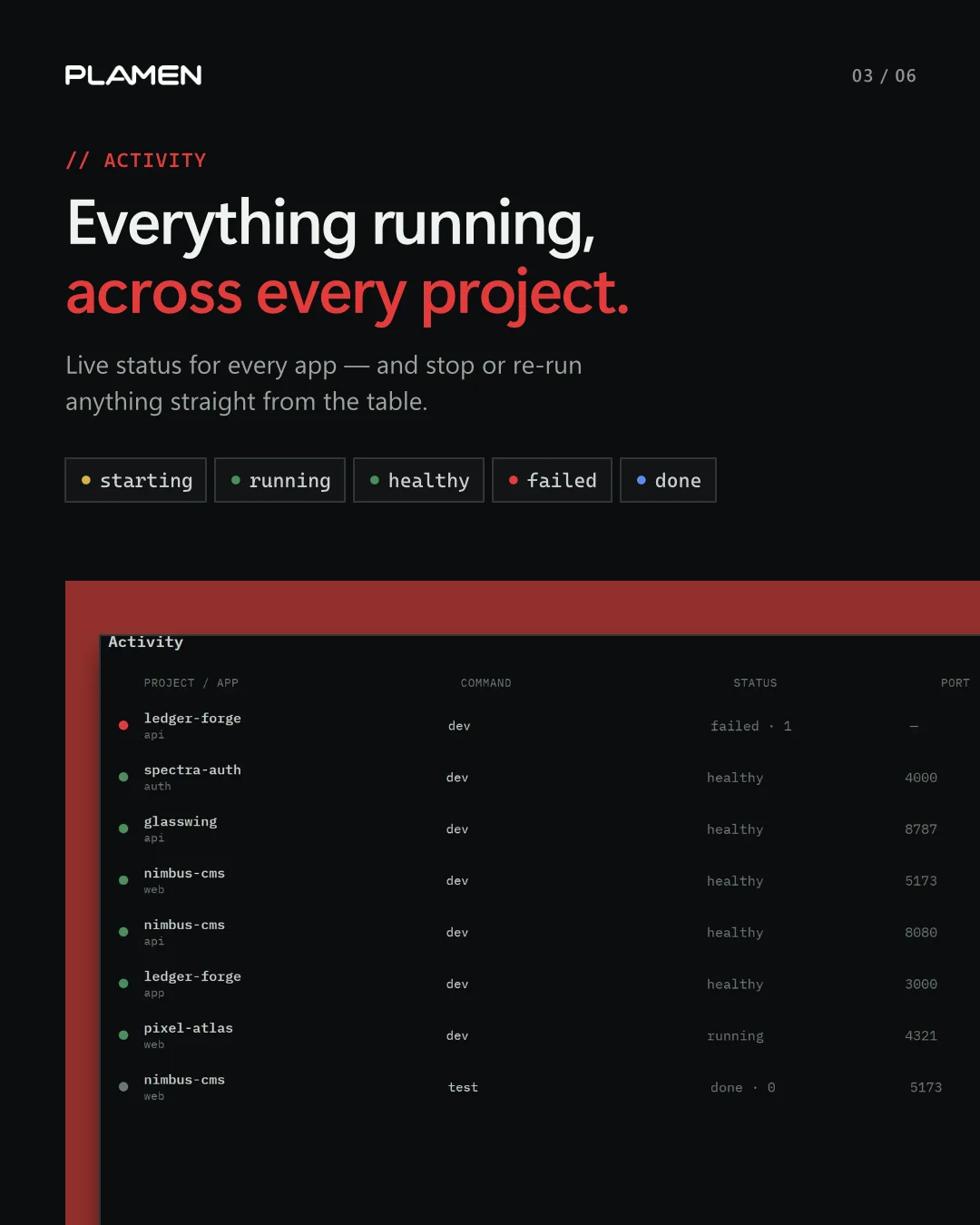Click the 'done · 0' status cell
This screenshot has width=980, height=1225.
pos(743,1087)
